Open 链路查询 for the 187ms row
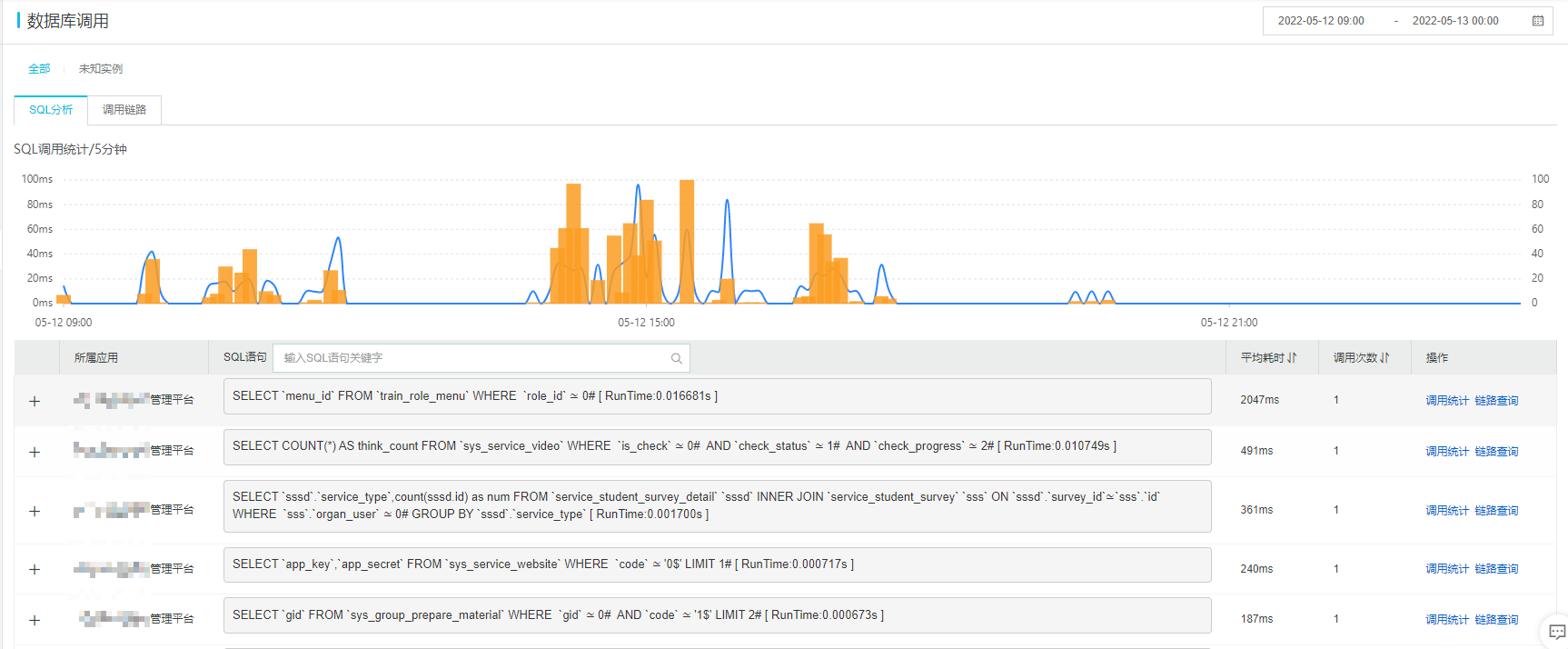 [1496, 620]
